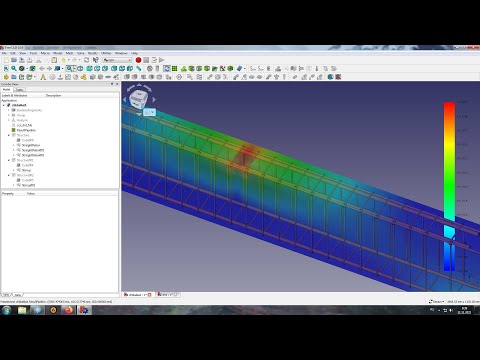Activate the What's This help cursor

pyautogui.click(x=96, y=60)
